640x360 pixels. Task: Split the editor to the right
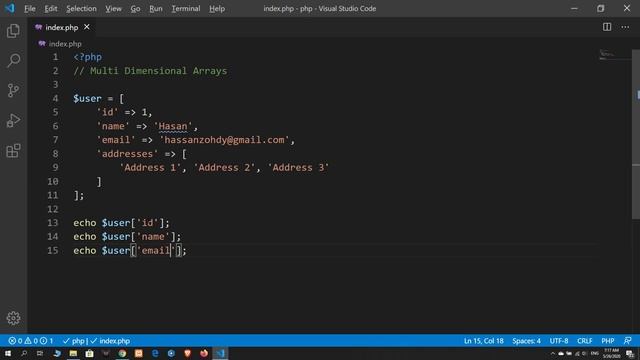607,27
